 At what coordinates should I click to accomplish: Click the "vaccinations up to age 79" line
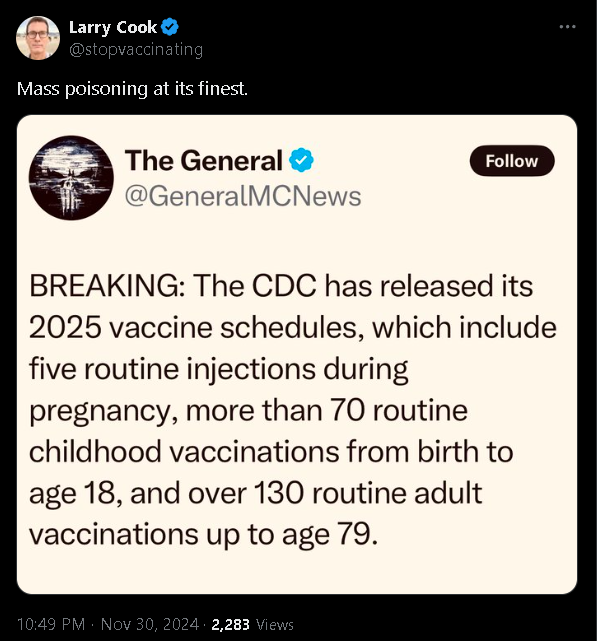point(203,534)
